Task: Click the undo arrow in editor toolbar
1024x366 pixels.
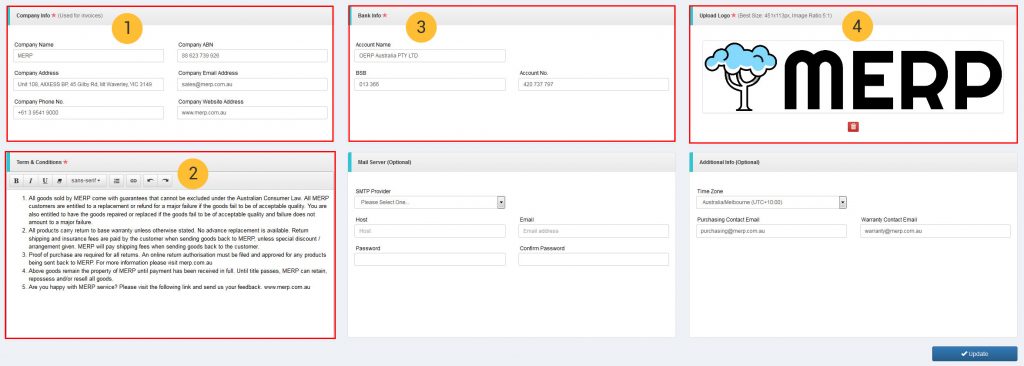Action: 151,180
